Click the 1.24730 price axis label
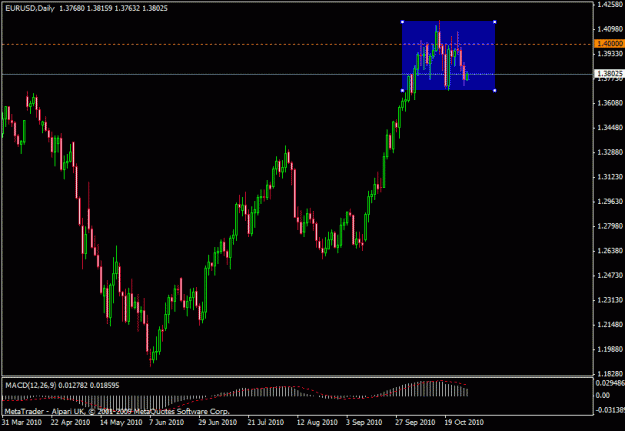 click(610, 276)
